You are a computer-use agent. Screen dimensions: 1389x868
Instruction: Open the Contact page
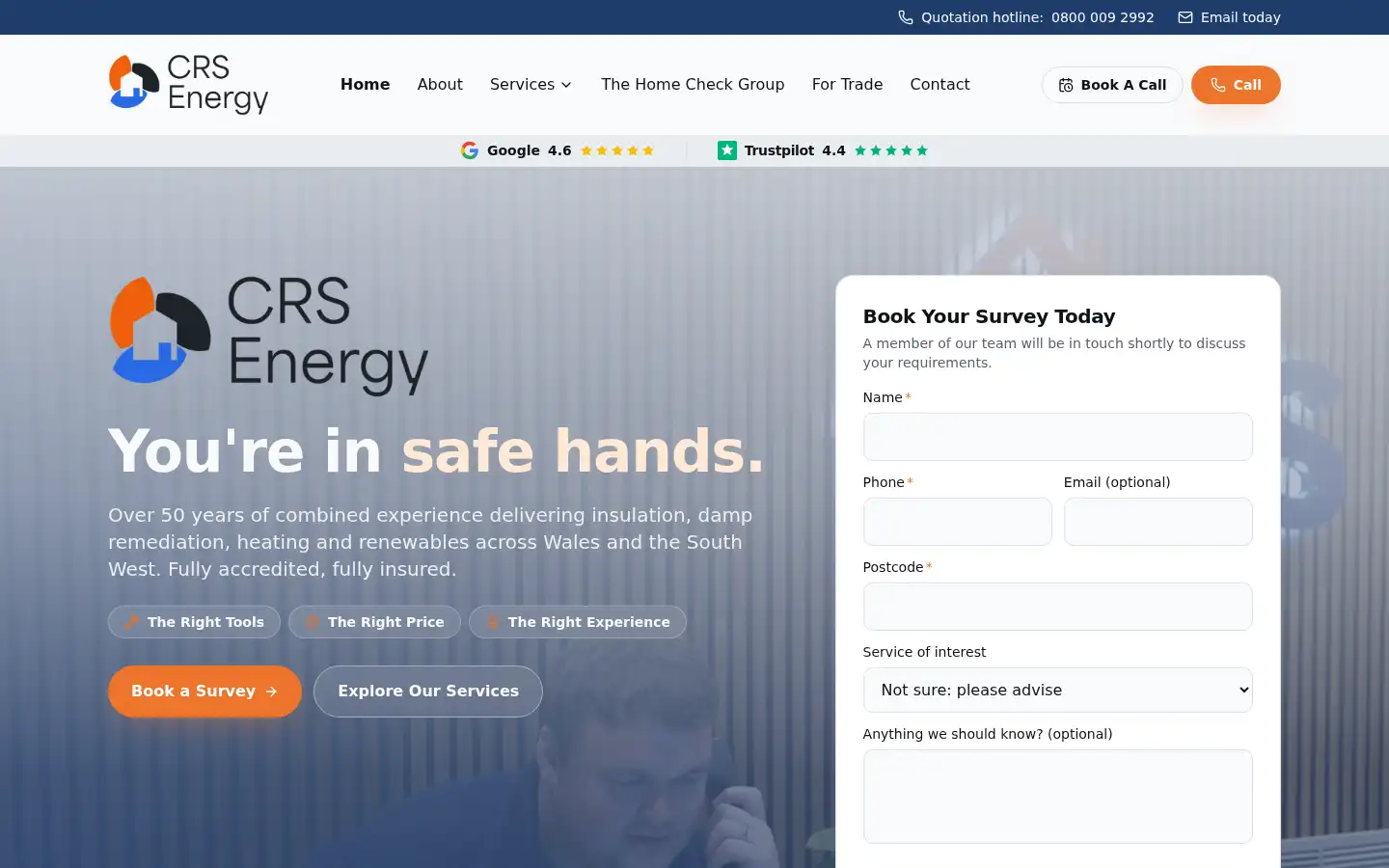pyautogui.click(x=940, y=84)
